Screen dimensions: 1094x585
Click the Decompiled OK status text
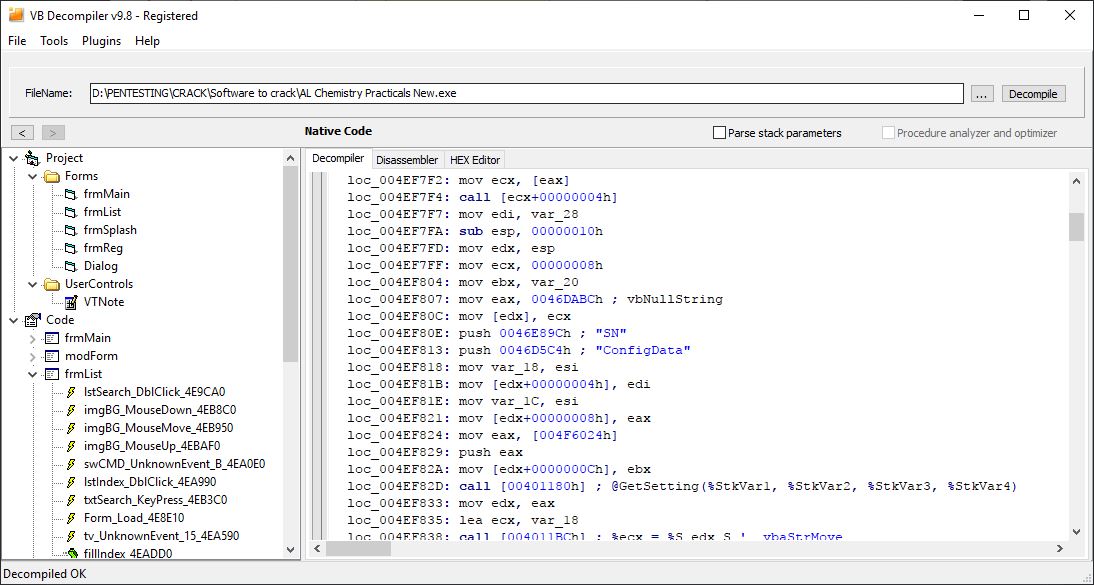click(x=45, y=574)
